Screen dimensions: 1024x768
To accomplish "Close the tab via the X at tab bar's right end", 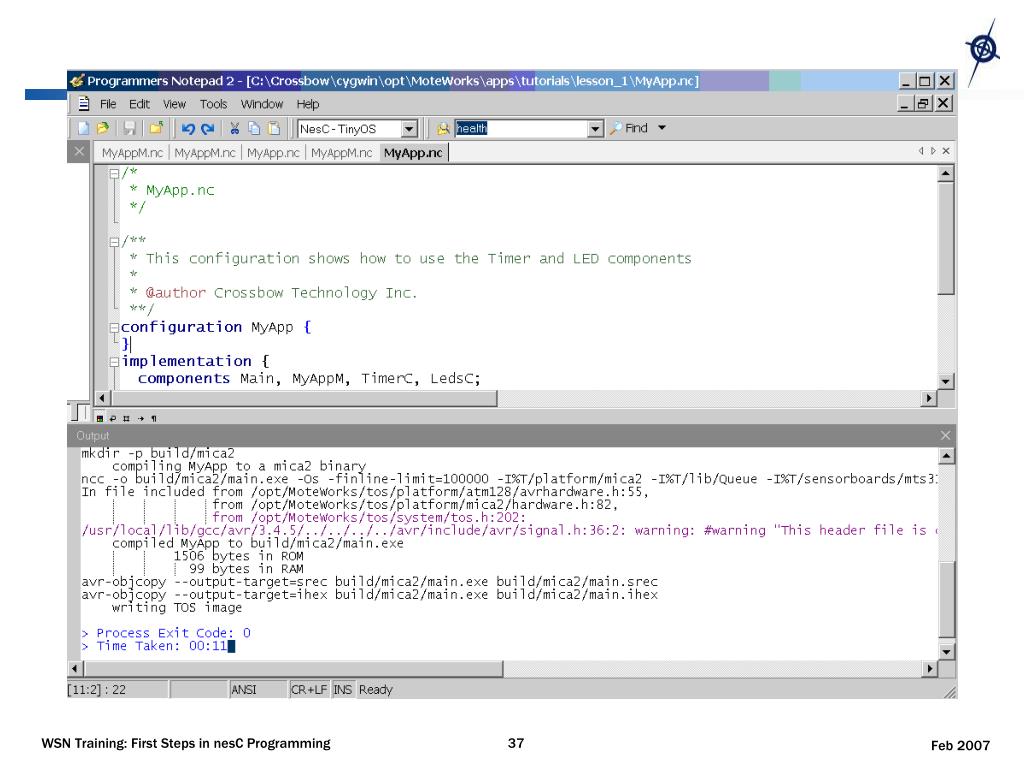I will [946, 151].
